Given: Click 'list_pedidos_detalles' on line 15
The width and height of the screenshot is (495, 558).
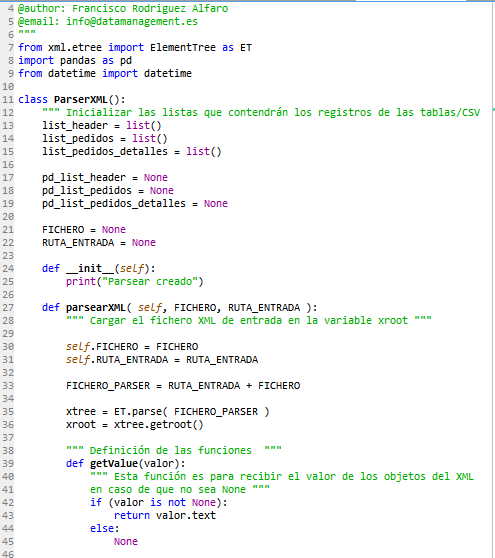Looking at the screenshot, I should tap(105, 152).
